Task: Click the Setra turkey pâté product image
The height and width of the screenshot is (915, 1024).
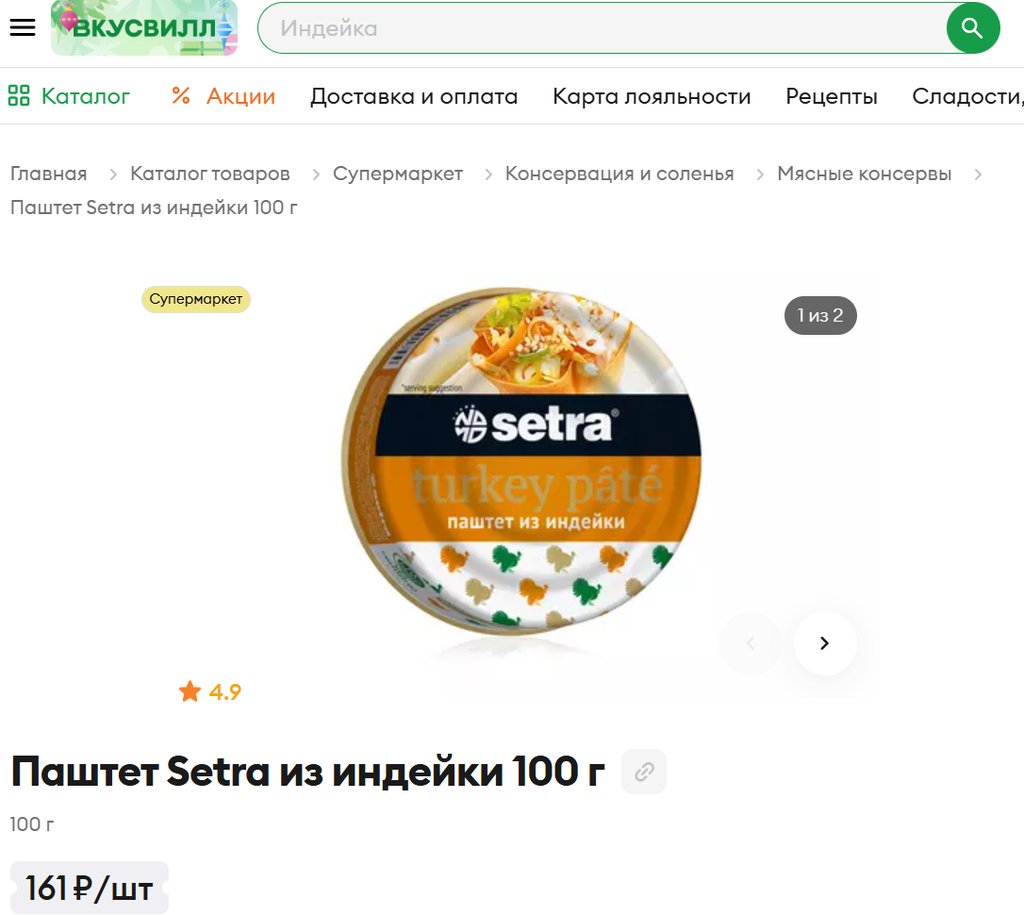Action: (521, 461)
